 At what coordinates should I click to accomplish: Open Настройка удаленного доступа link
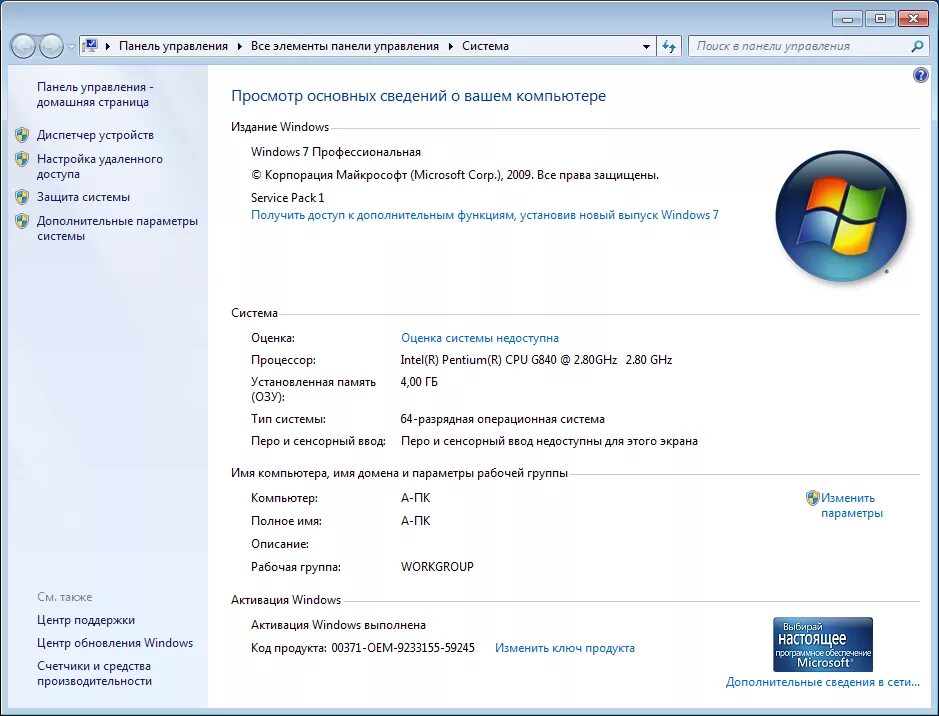99,166
